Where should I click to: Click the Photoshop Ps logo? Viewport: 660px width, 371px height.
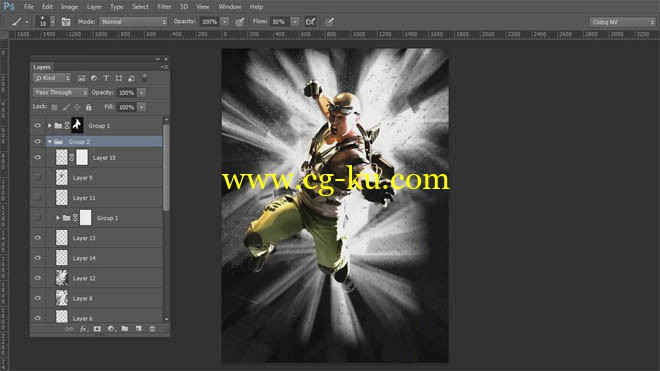point(9,6)
